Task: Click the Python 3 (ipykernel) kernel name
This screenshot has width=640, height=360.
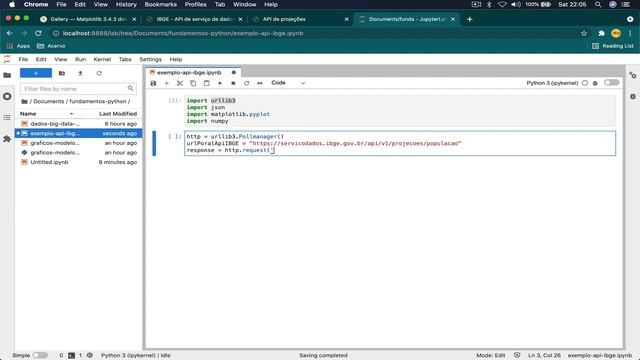Action: 552,83
